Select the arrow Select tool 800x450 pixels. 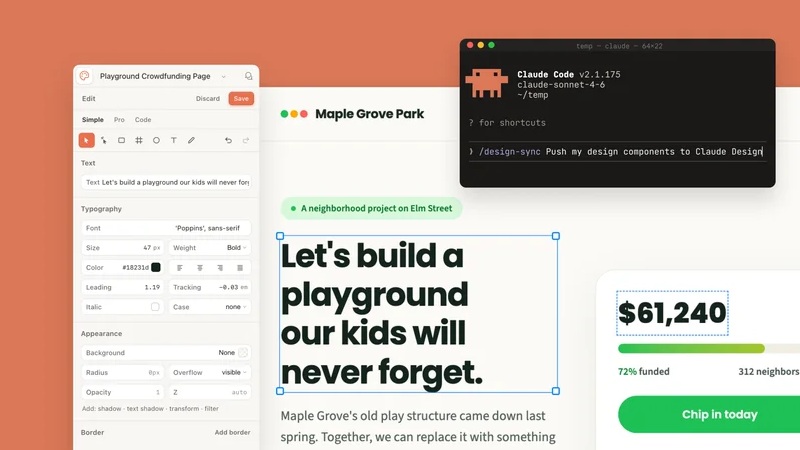(87, 140)
